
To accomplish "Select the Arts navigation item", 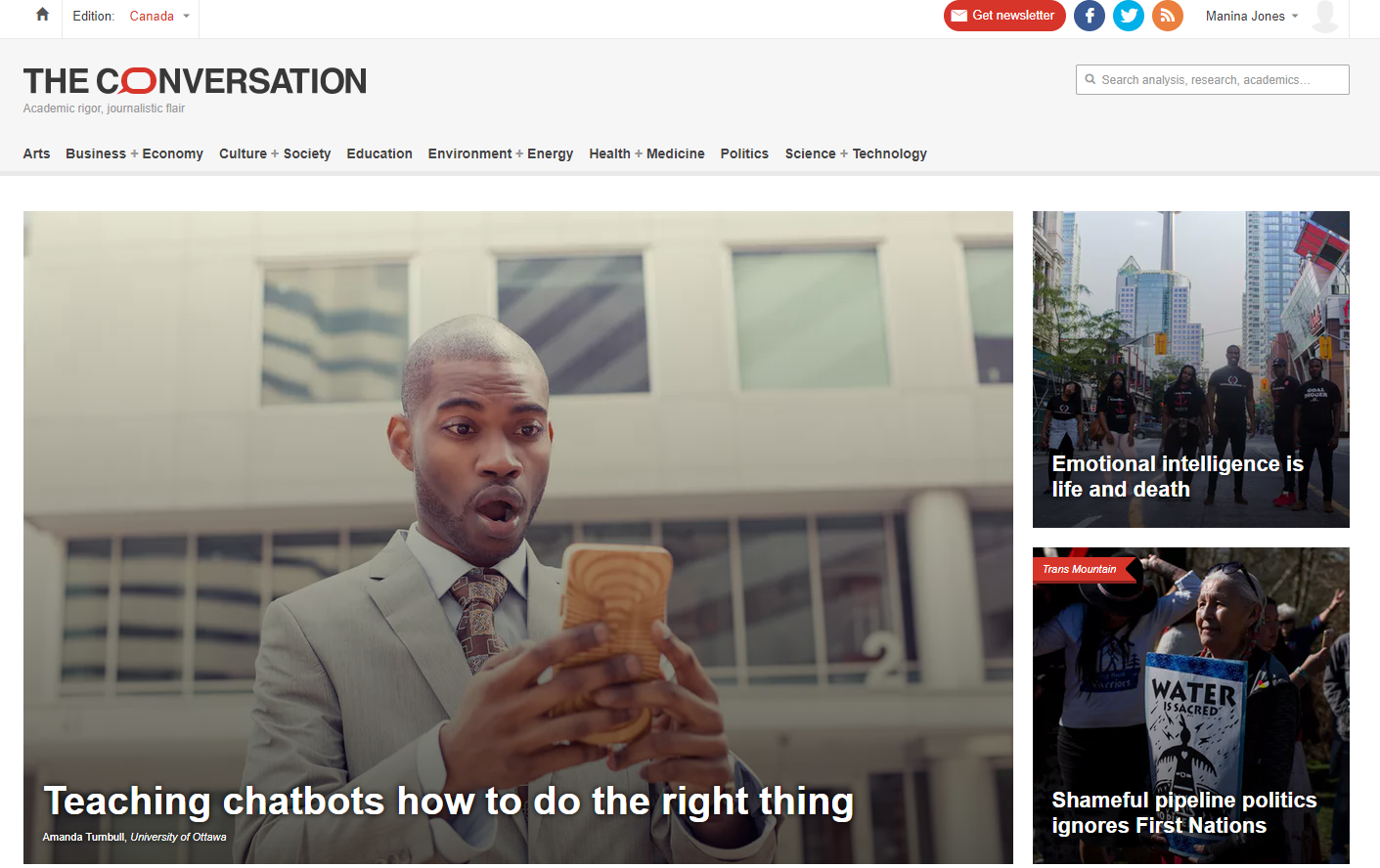I will (36, 153).
